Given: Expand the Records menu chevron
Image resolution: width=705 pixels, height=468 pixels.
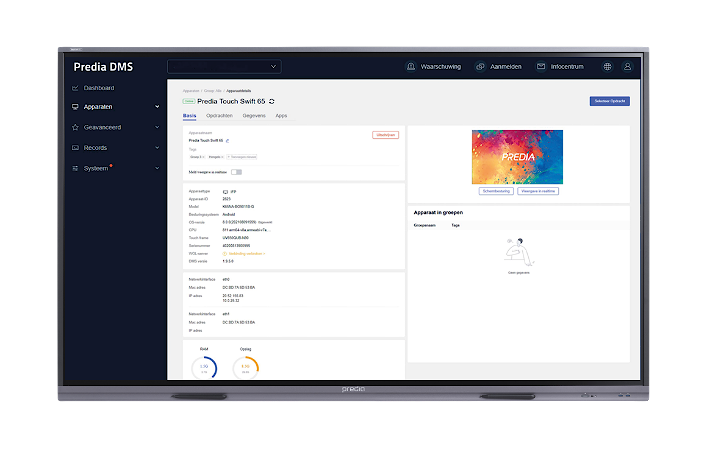Looking at the screenshot, I should [x=157, y=147].
